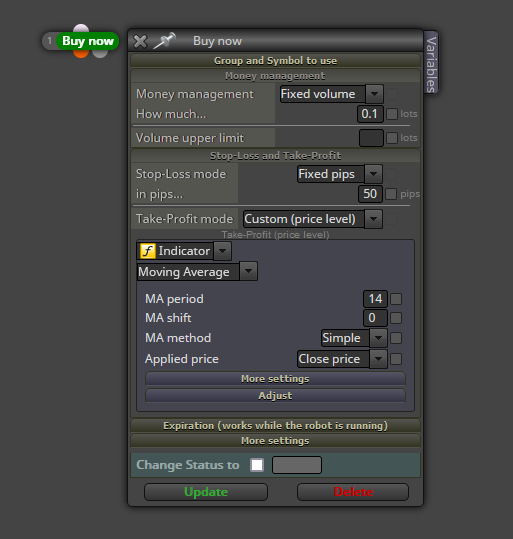The width and height of the screenshot is (513, 539).
Task: Click the Volume upper limit label
Action: pyautogui.click(x=190, y=138)
